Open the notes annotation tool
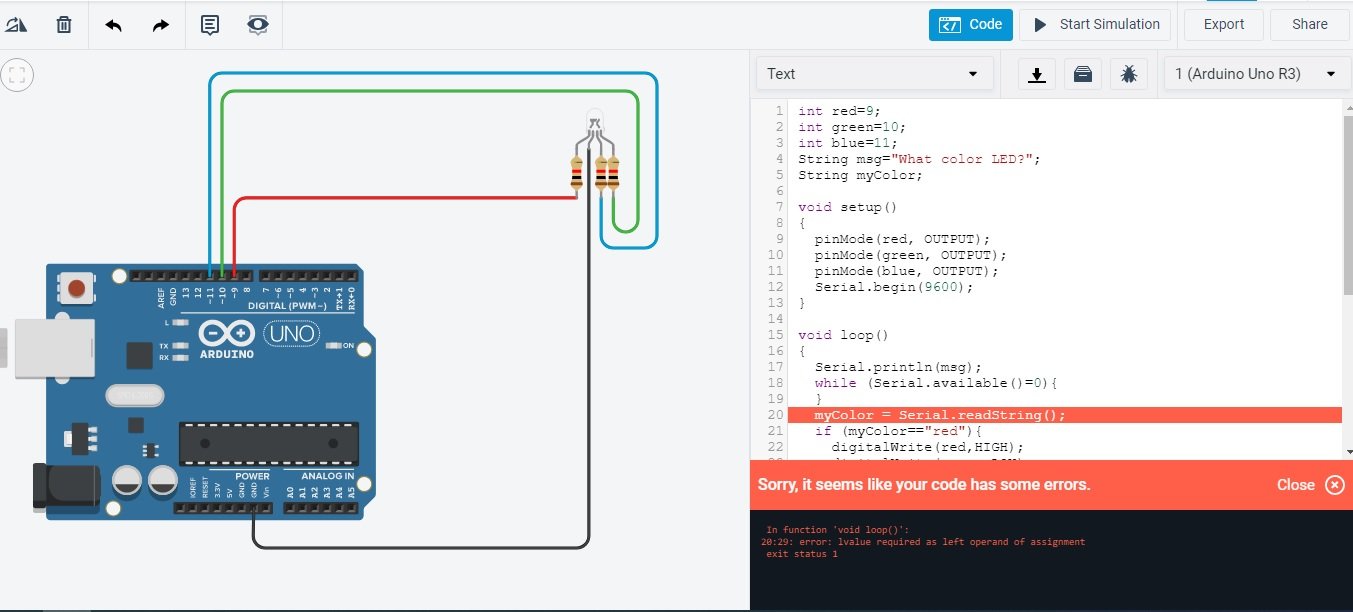The image size is (1353, 612). click(x=210, y=25)
